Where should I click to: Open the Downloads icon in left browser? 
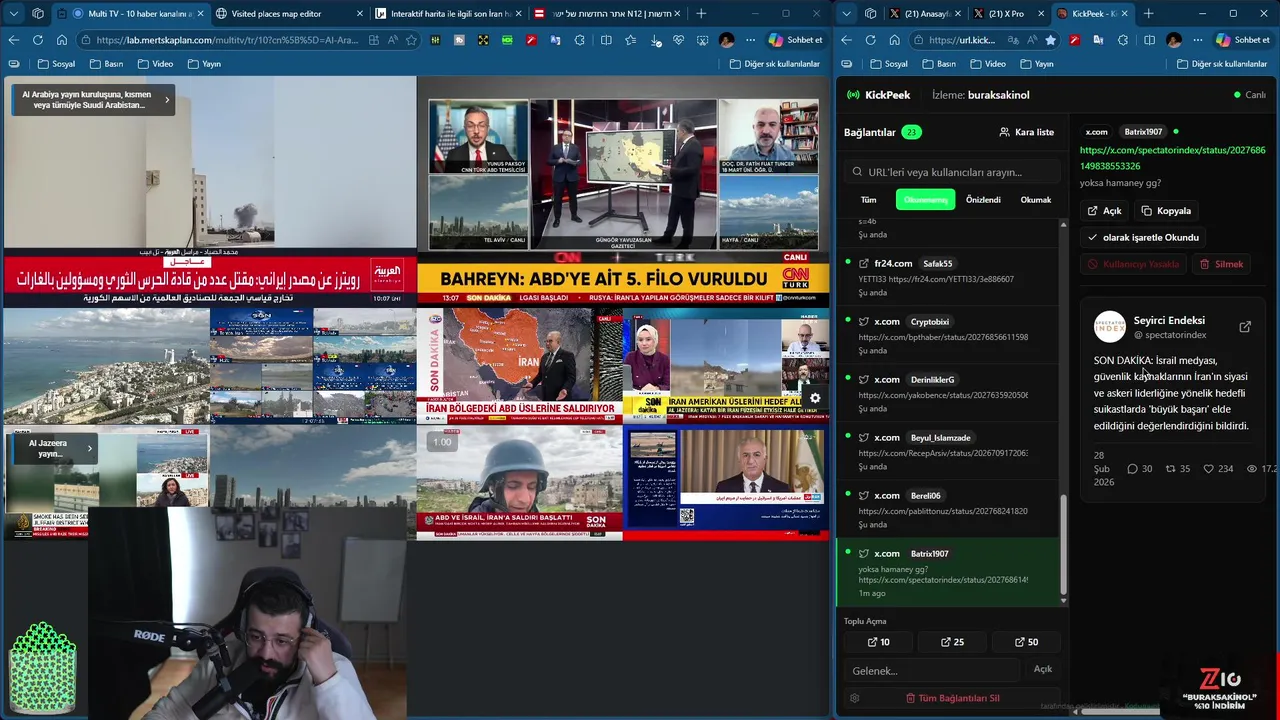point(656,40)
